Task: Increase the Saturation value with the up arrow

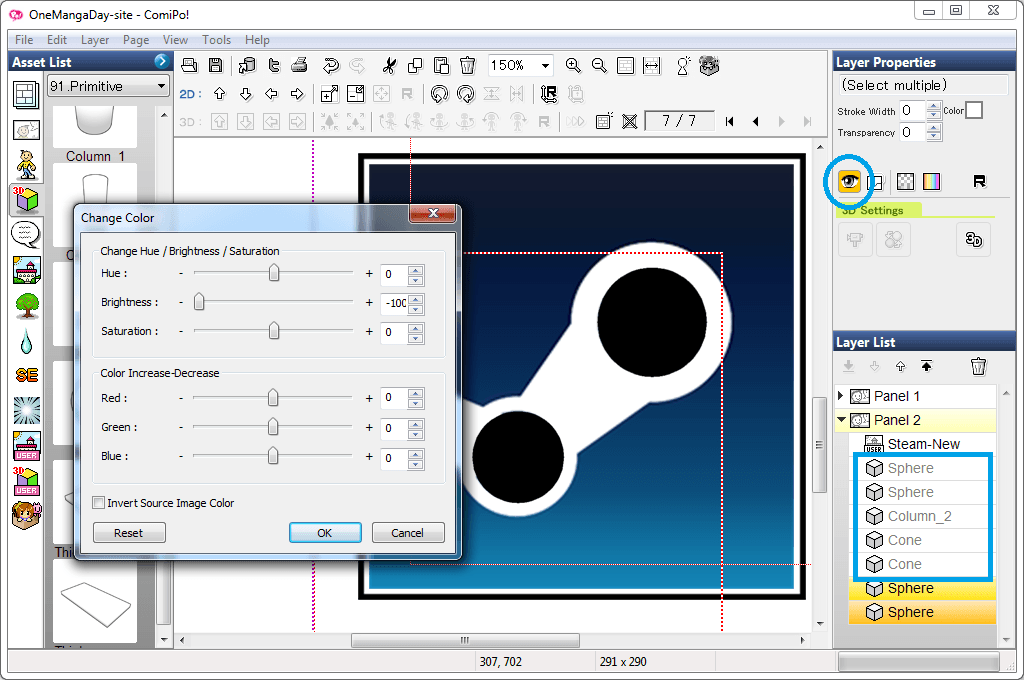Action: (x=415, y=327)
